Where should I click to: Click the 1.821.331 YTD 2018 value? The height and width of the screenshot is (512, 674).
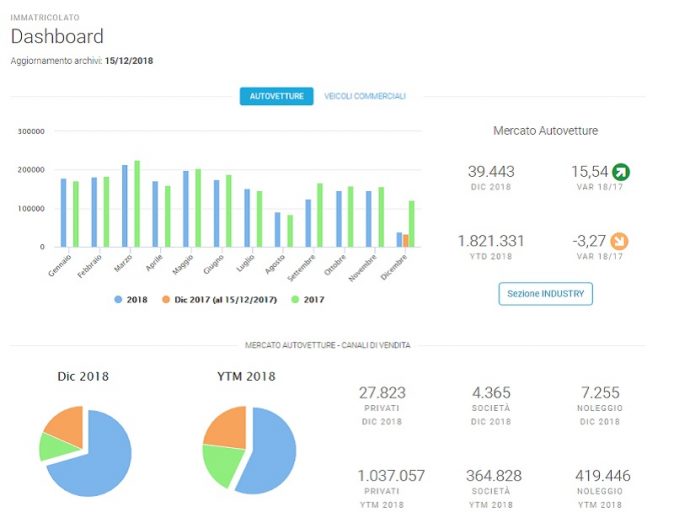point(491,241)
